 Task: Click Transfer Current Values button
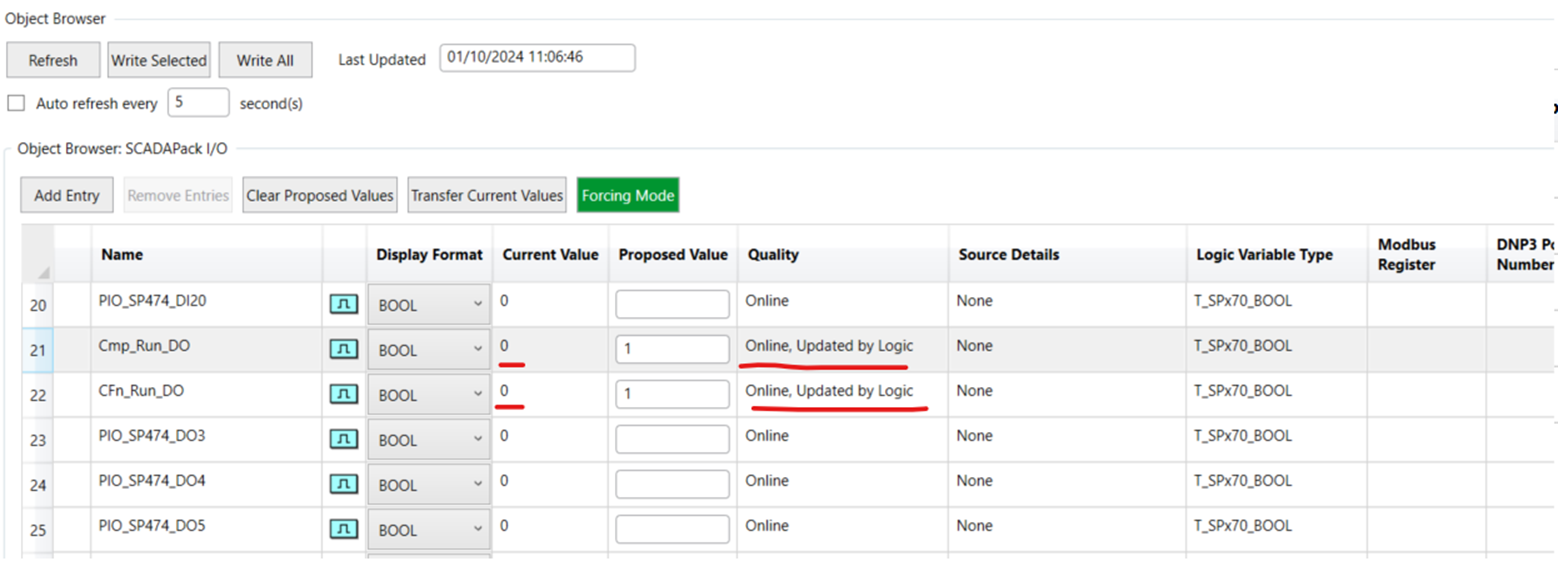coord(487,195)
